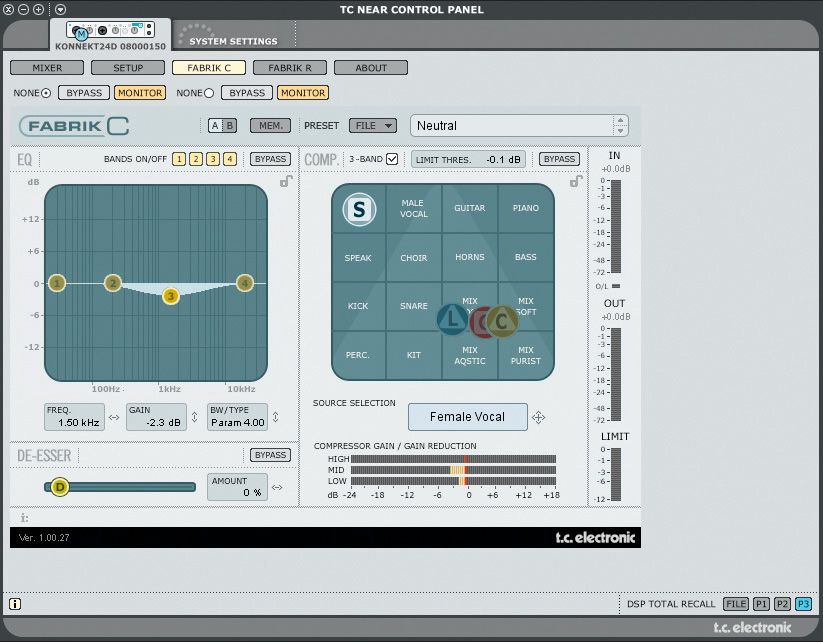Click the FABRIK C logo
Image resolution: width=823 pixels, height=642 pixels.
[x=74, y=126]
